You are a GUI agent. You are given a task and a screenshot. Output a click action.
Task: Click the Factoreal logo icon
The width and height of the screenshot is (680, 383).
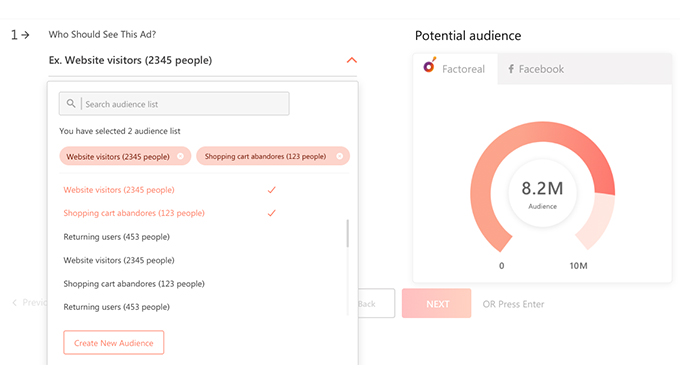[429, 65]
